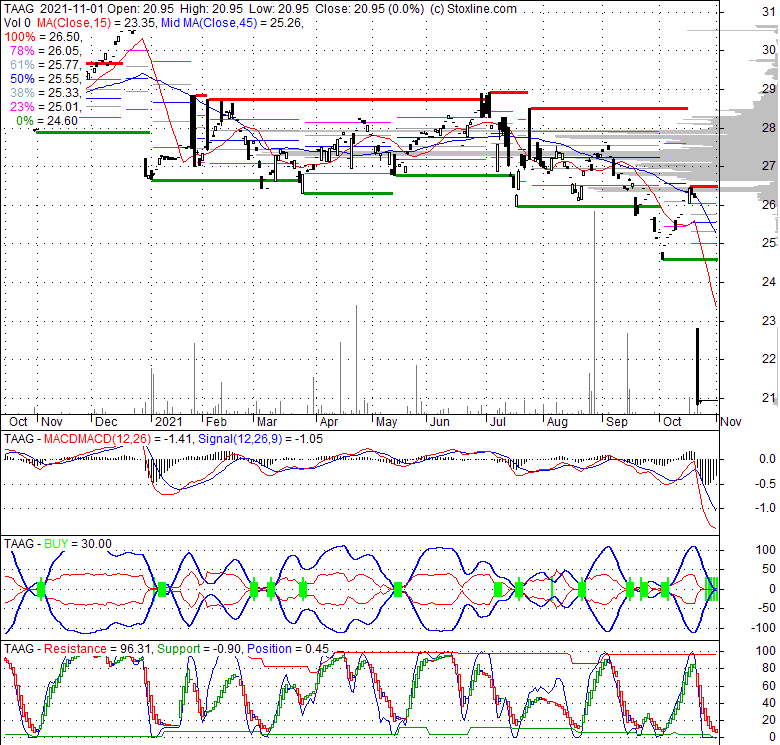Click the tallest grey August volume spike
780x745 pixels.
594,312
